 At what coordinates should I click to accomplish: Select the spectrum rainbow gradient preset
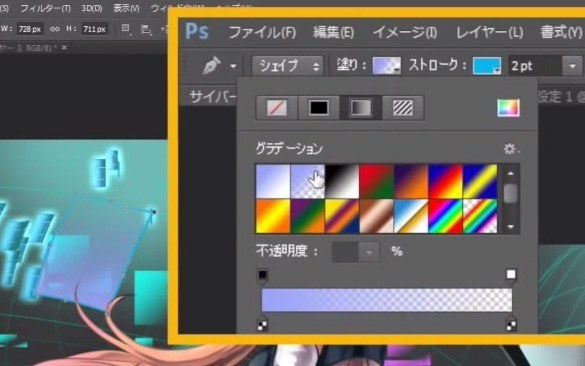tap(445, 216)
